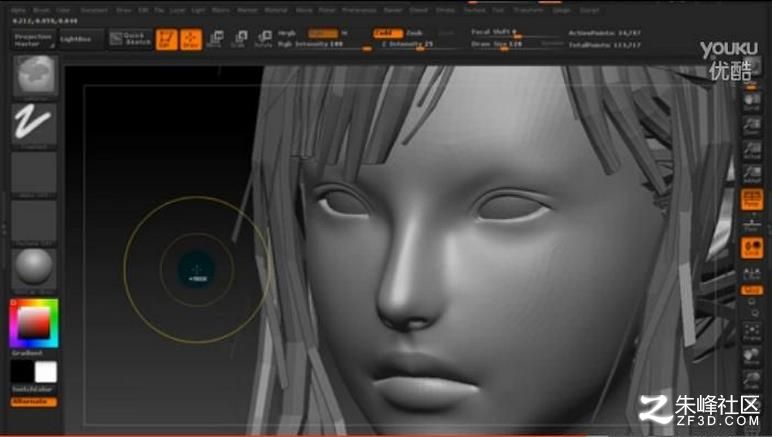The image size is (772, 437).
Task: Toggle XYZ rotation mode button
Action: coord(751,291)
